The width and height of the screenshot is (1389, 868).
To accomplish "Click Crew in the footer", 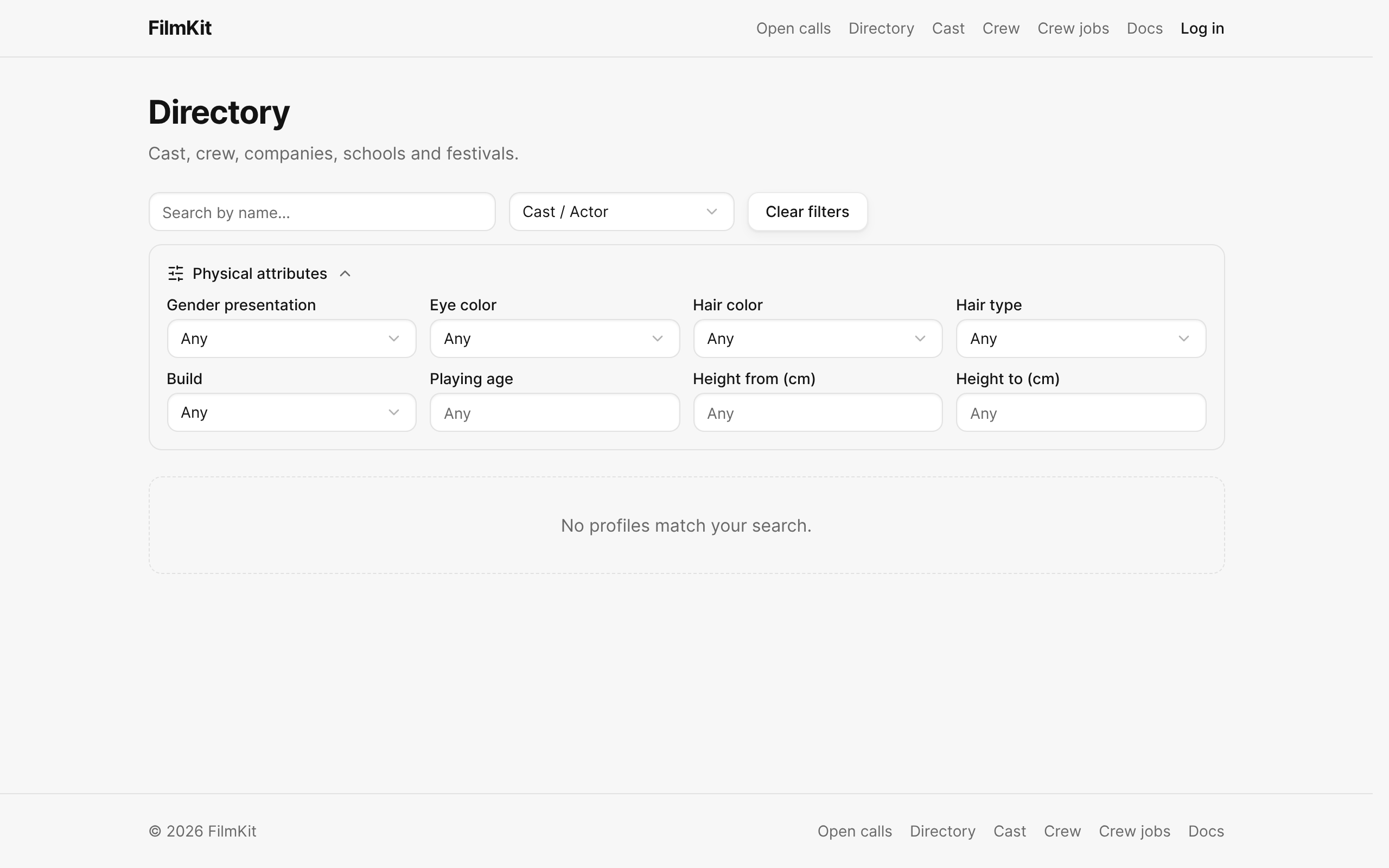I will pos(1062,831).
